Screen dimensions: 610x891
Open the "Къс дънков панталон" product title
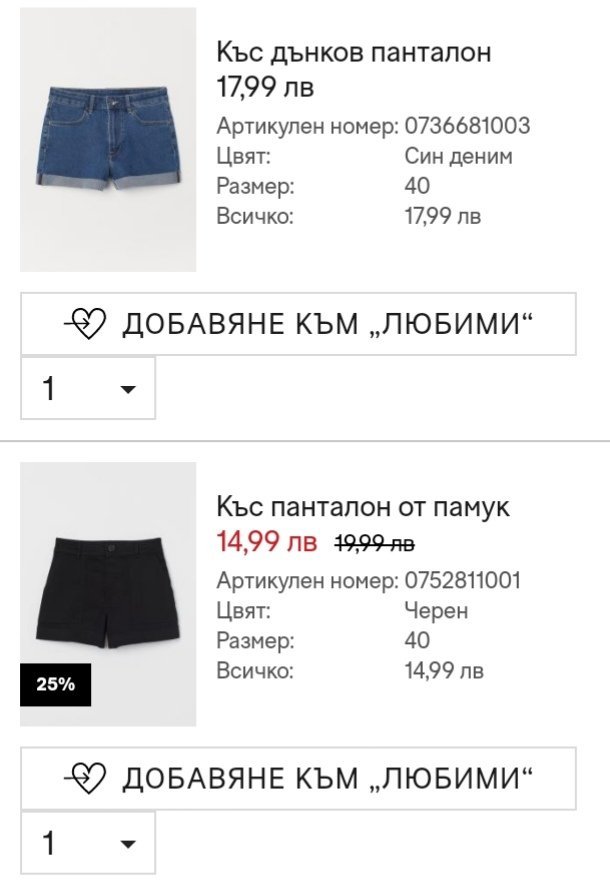[354, 53]
